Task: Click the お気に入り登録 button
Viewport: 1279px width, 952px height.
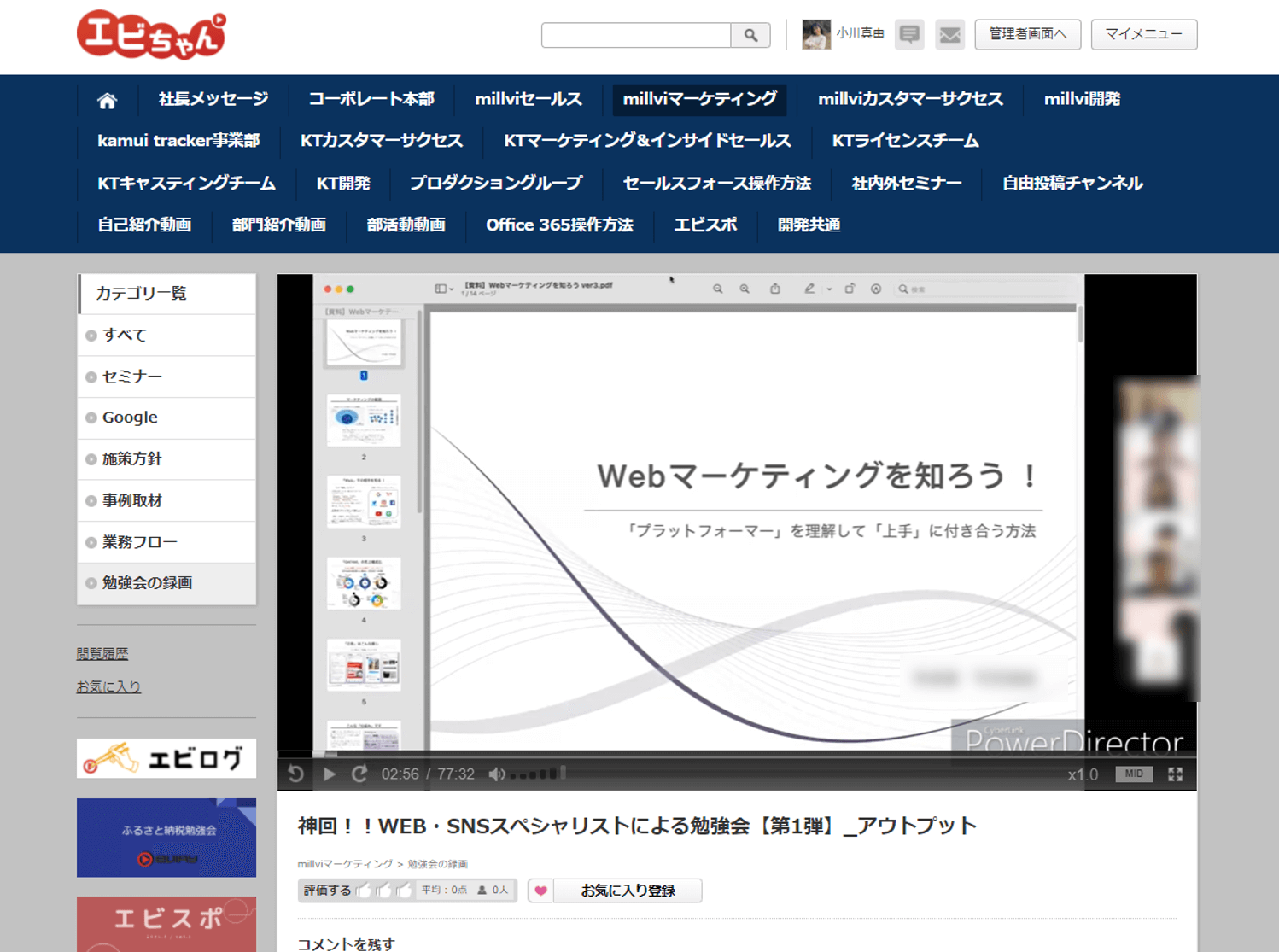Action: click(627, 891)
